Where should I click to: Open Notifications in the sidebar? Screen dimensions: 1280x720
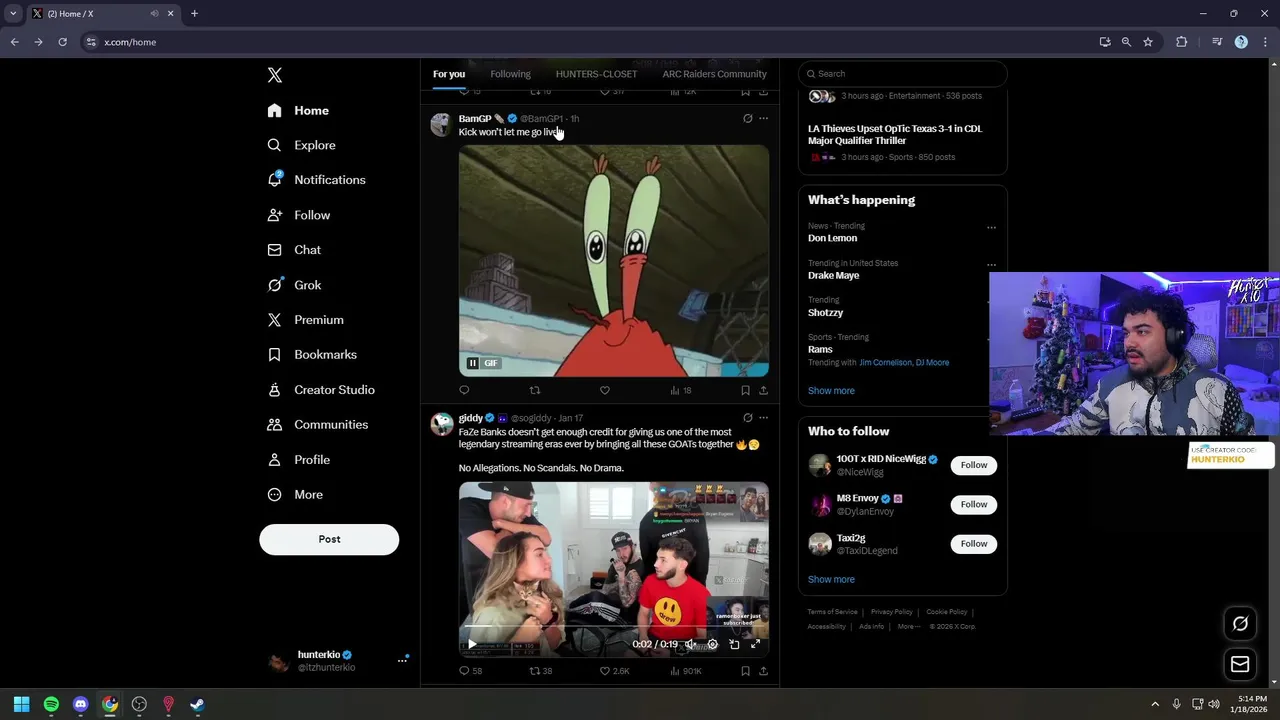316,180
